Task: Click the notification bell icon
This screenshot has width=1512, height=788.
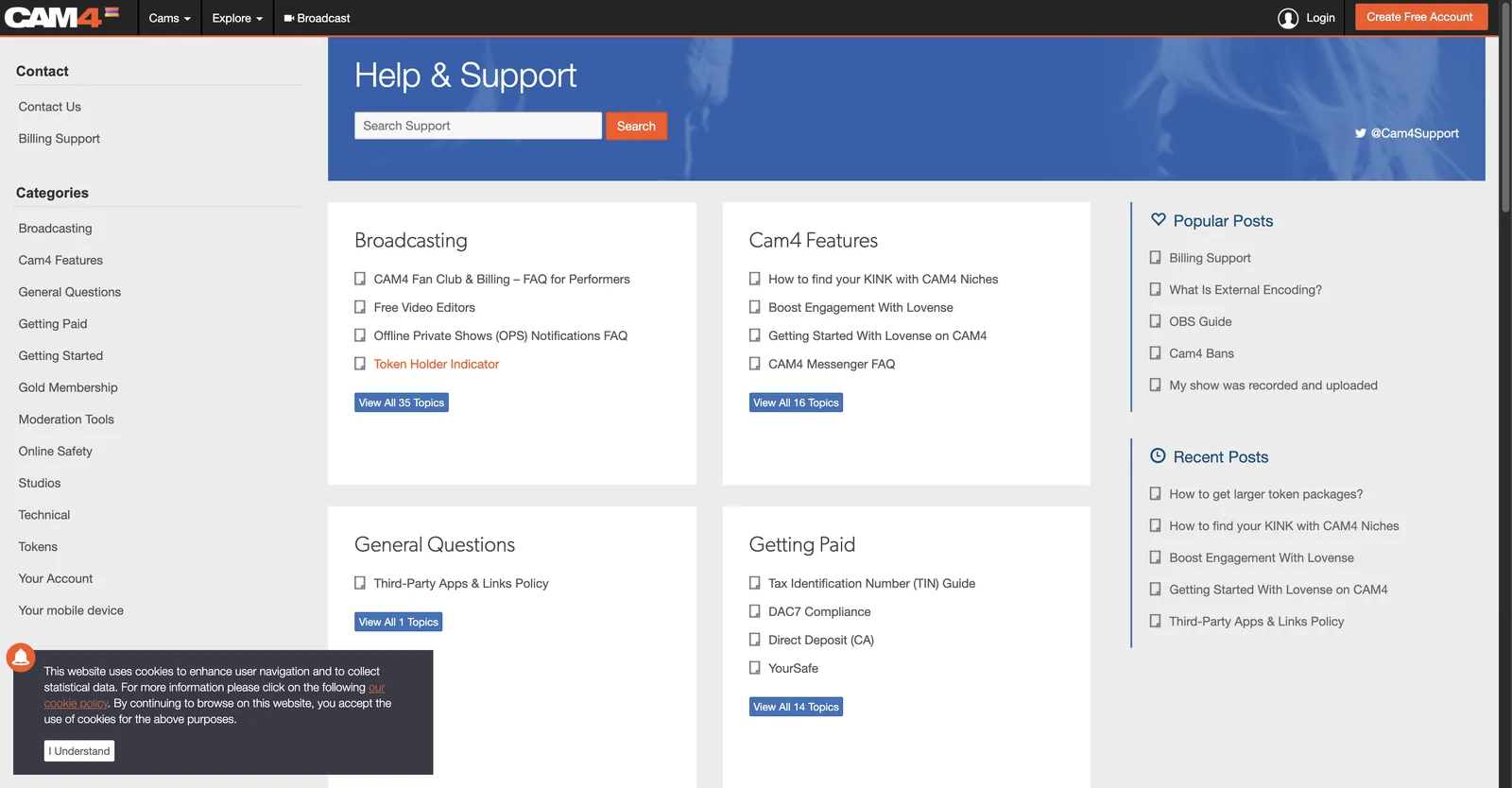Action: pos(21,657)
